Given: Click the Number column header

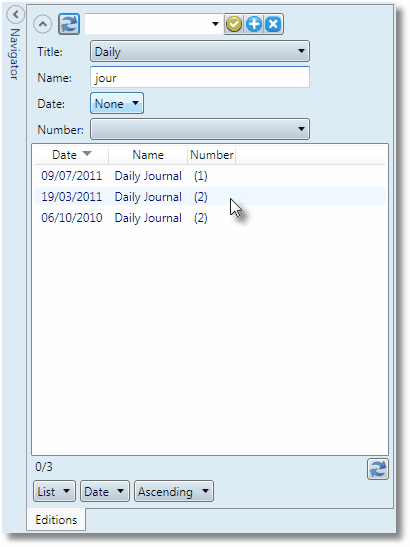Looking at the screenshot, I should tap(212, 155).
